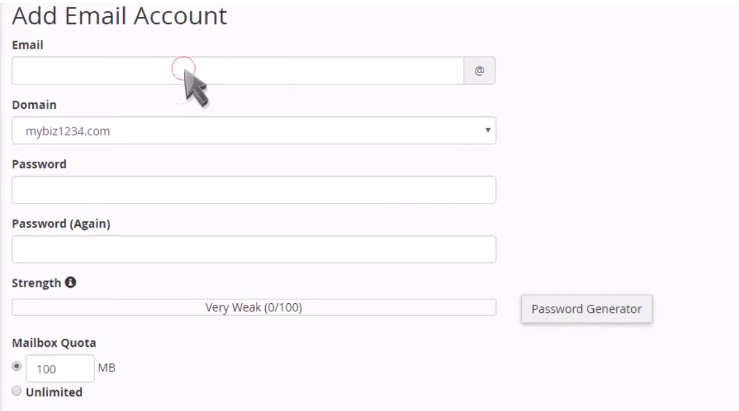
Task: Select the Unlimited quota radio button
Action: coord(17,391)
